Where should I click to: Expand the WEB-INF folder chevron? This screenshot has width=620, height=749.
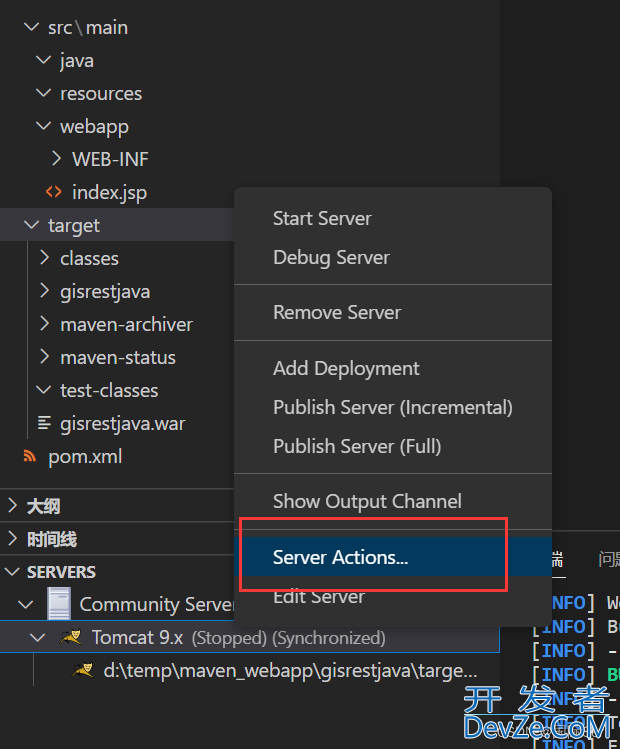[x=56, y=159]
